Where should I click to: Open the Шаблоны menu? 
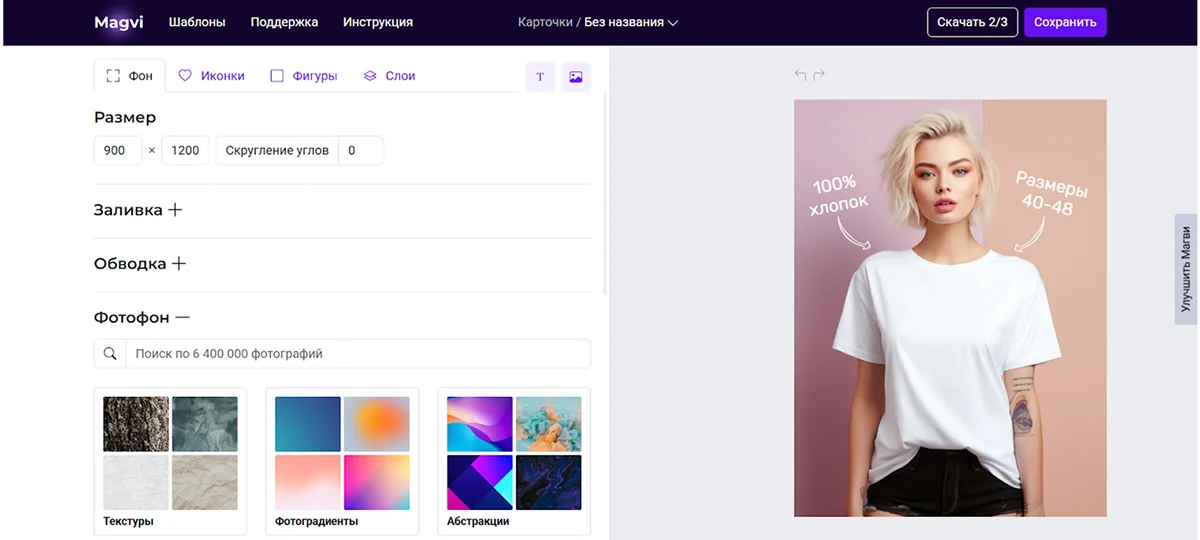tap(197, 22)
